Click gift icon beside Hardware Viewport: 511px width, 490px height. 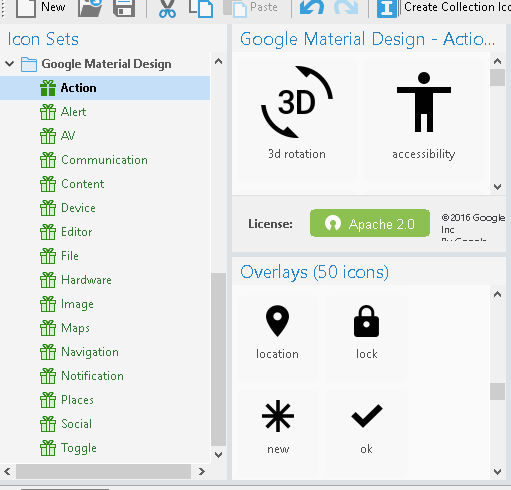48,280
